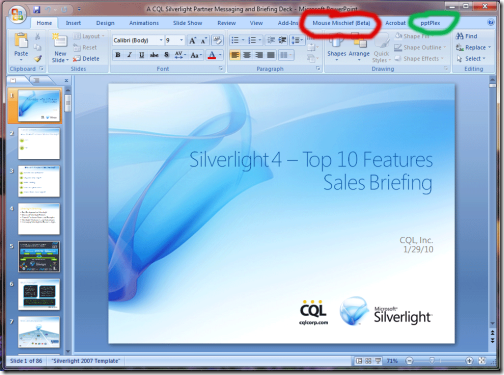Select slide 3 thumbnail
This screenshot has width=504, height=375.
pos(39,181)
